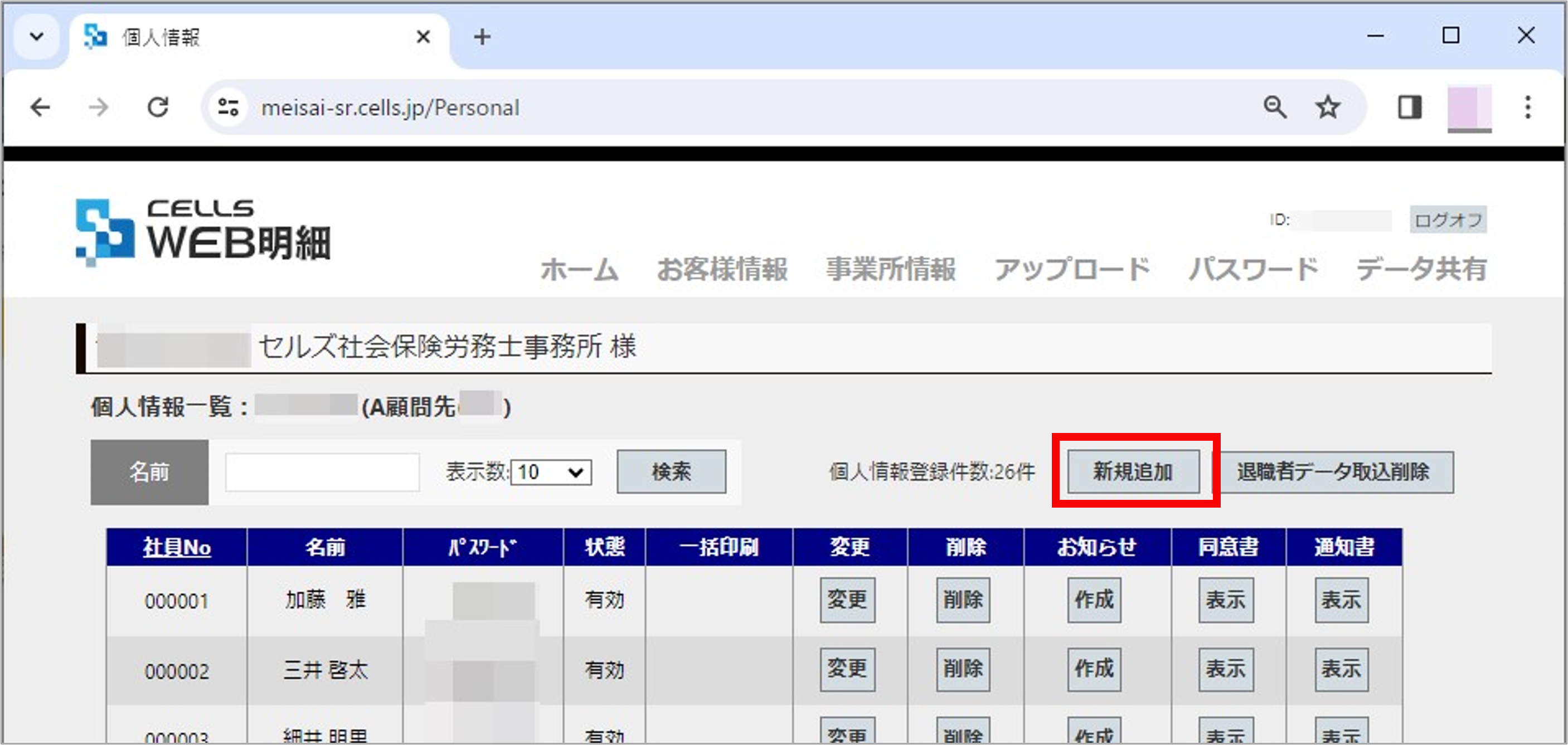The width and height of the screenshot is (1568, 745).
Task: Click the site info icon in the address bar
Action: (226, 107)
